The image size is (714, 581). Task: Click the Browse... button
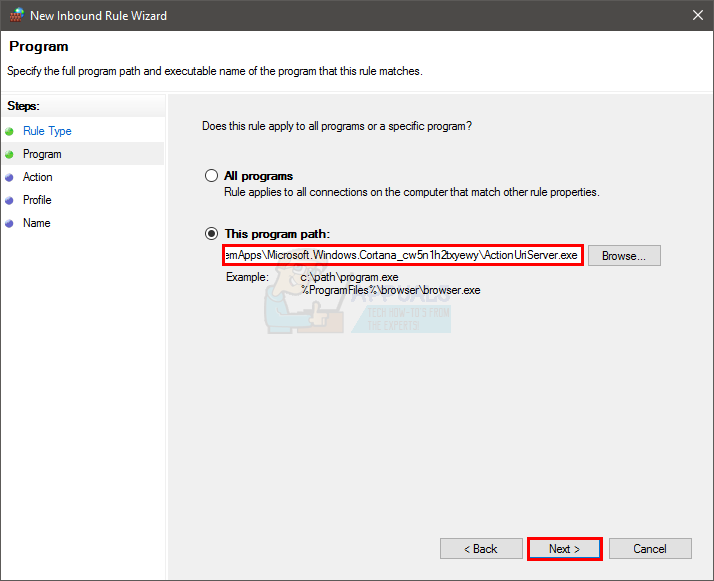(x=624, y=255)
